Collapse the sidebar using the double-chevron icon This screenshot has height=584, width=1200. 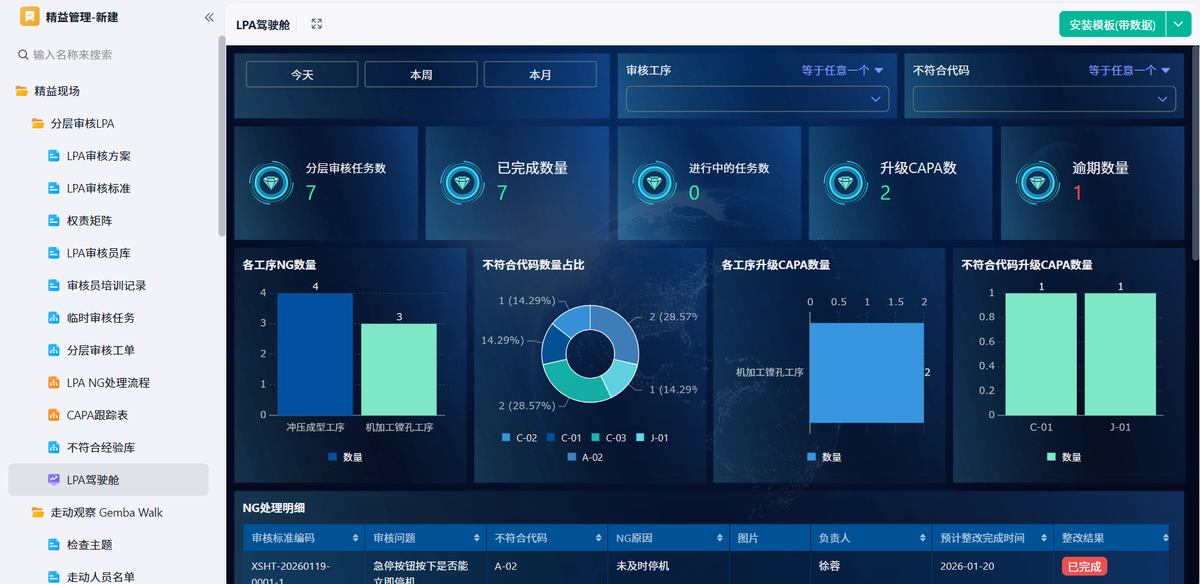pyautogui.click(x=209, y=17)
